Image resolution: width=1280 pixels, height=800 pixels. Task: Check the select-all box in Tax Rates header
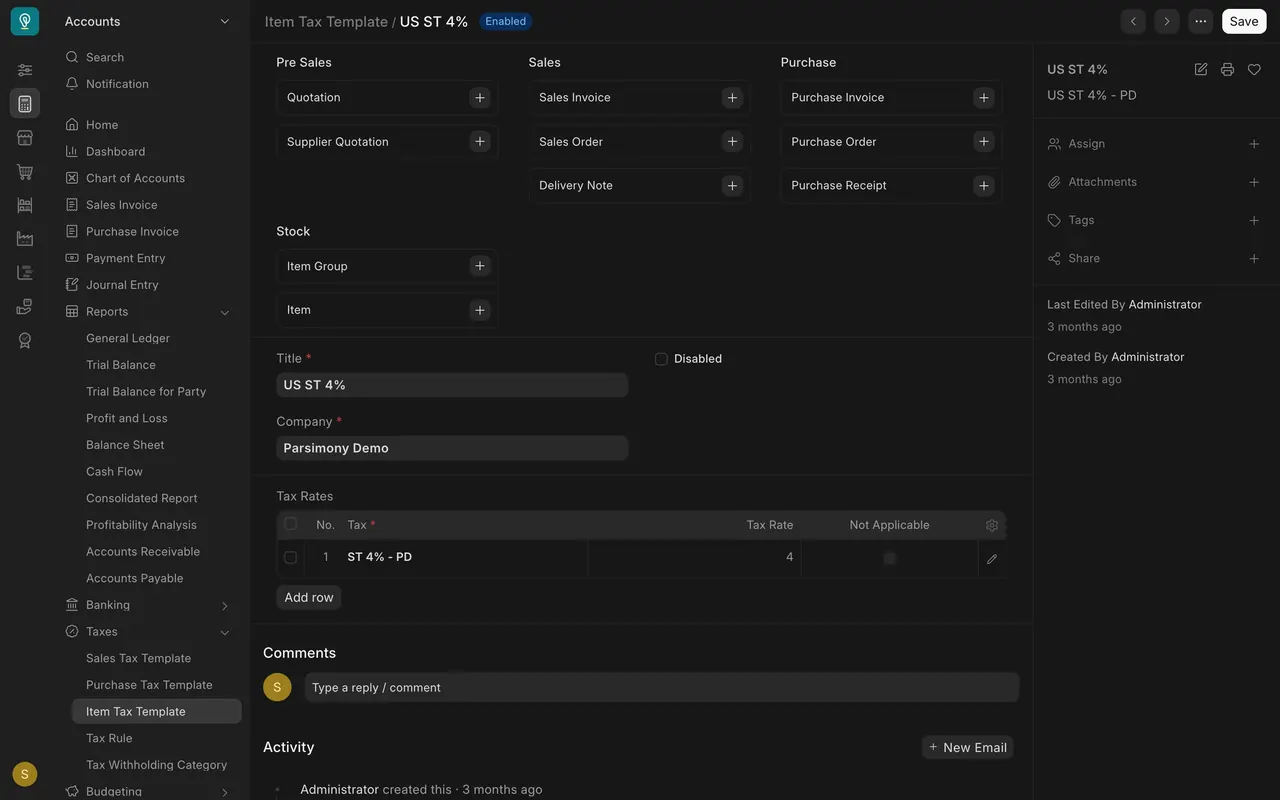[290, 524]
